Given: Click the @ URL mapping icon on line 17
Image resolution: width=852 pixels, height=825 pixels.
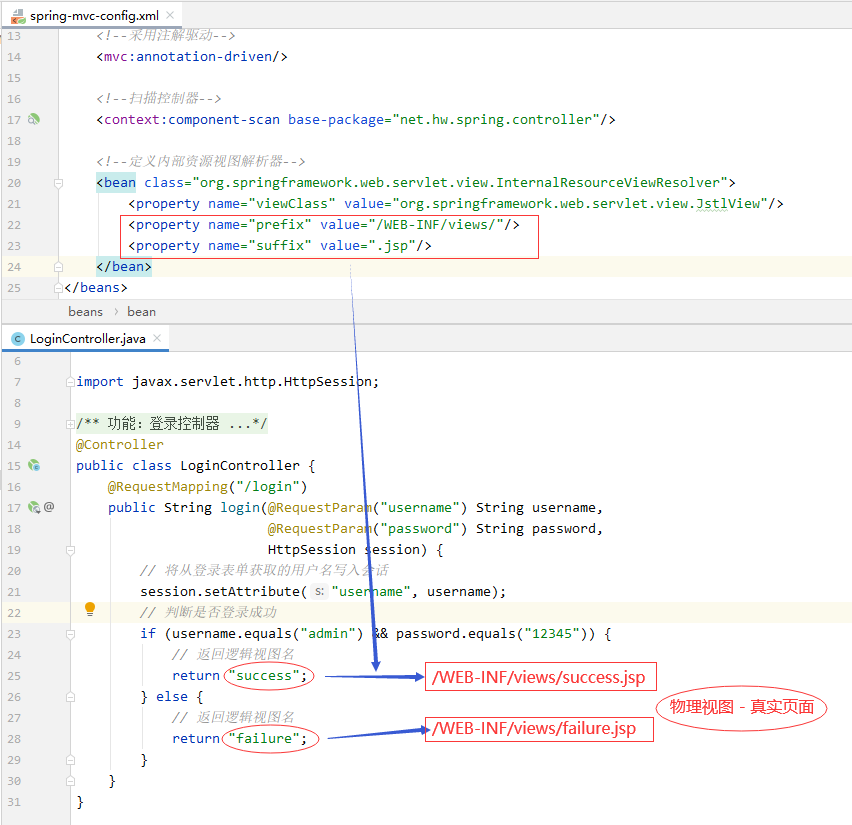Looking at the screenshot, I should [49, 507].
